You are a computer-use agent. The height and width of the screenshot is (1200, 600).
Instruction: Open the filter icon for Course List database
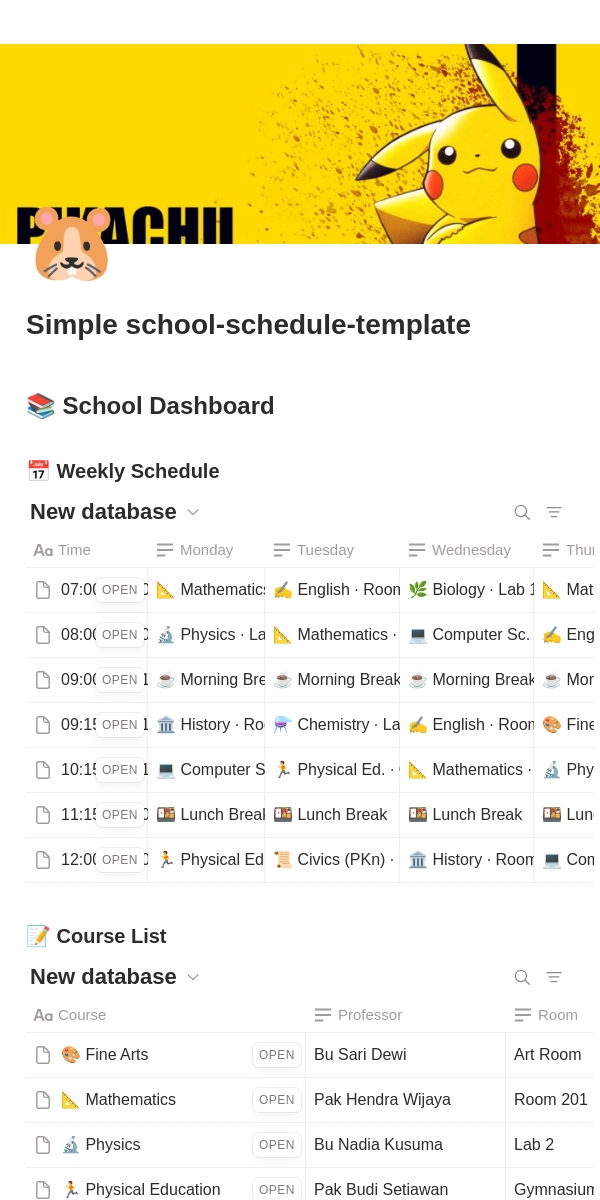coord(554,977)
